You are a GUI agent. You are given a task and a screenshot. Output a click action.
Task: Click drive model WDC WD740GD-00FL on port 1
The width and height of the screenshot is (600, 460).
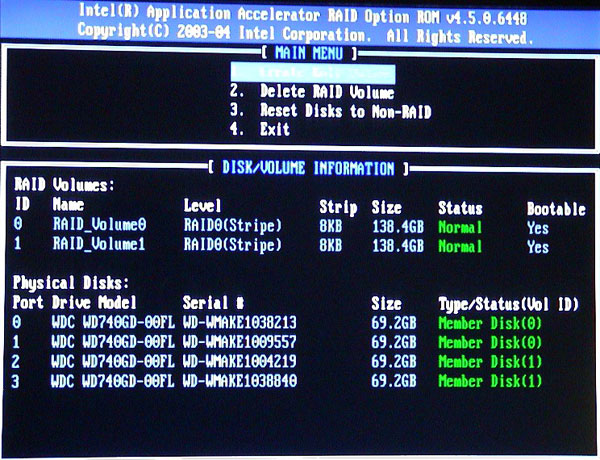tap(113, 341)
